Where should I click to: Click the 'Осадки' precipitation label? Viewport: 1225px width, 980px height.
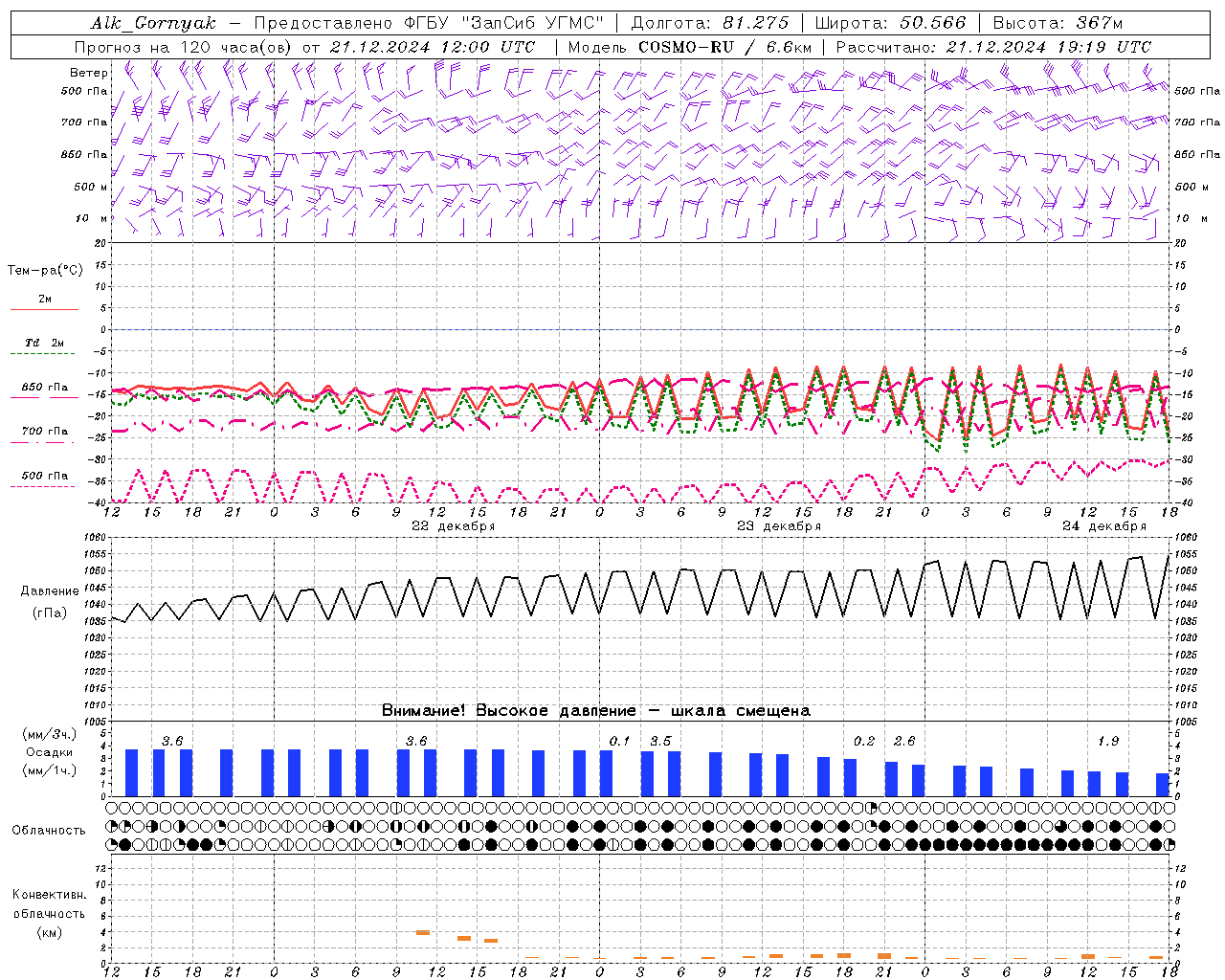point(48,752)
